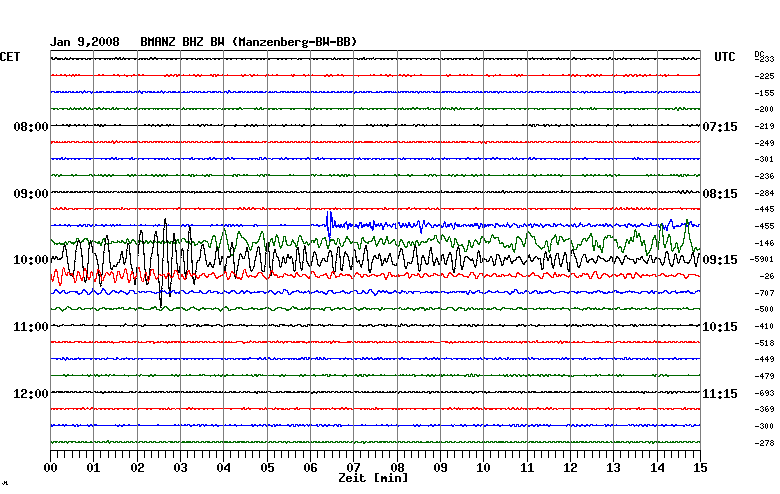Click the DC offset value "-410"
This screenshot has width=780, height=494.
(x=765, y=326)
